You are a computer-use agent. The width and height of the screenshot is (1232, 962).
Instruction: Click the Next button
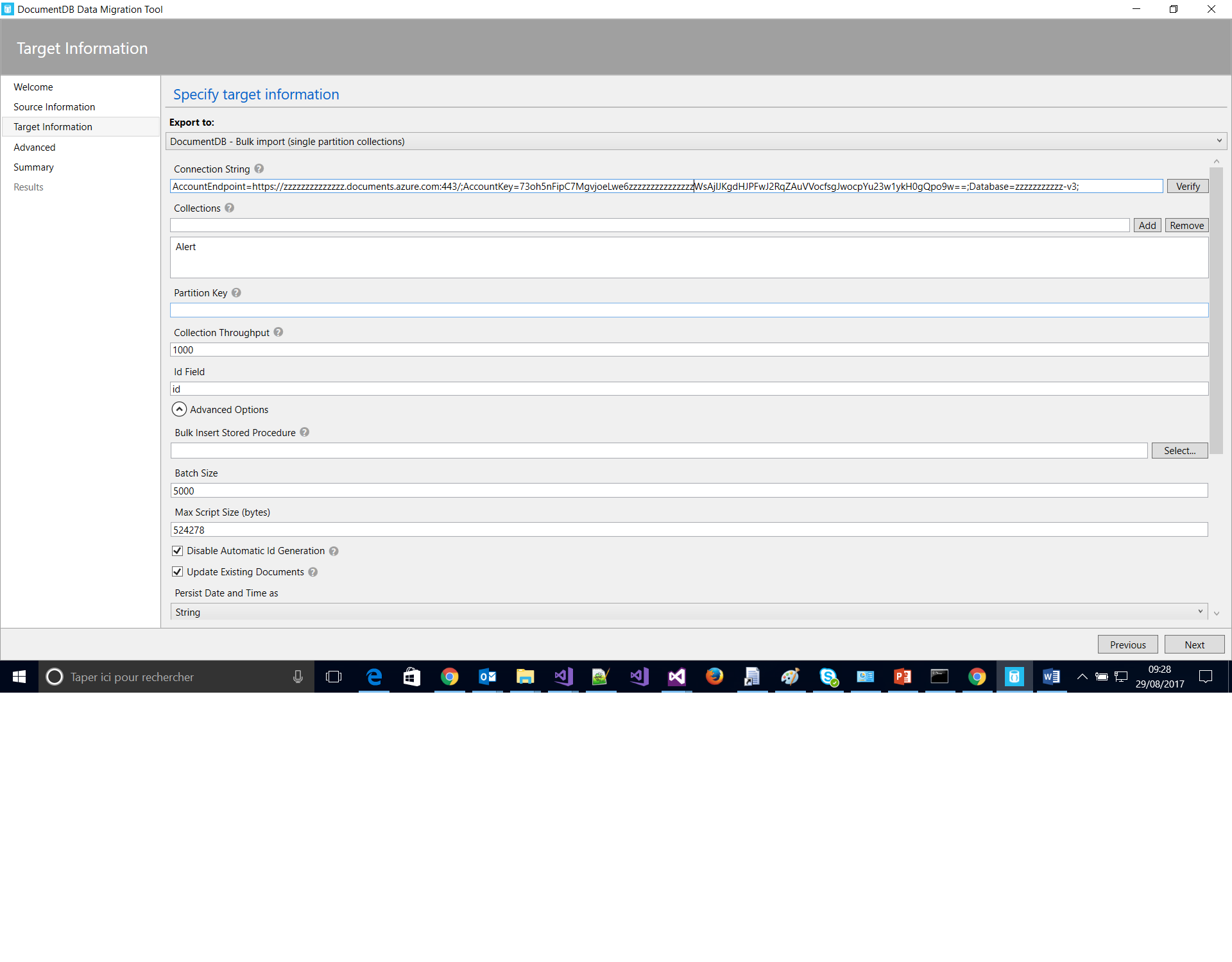tap(1194, 645)
